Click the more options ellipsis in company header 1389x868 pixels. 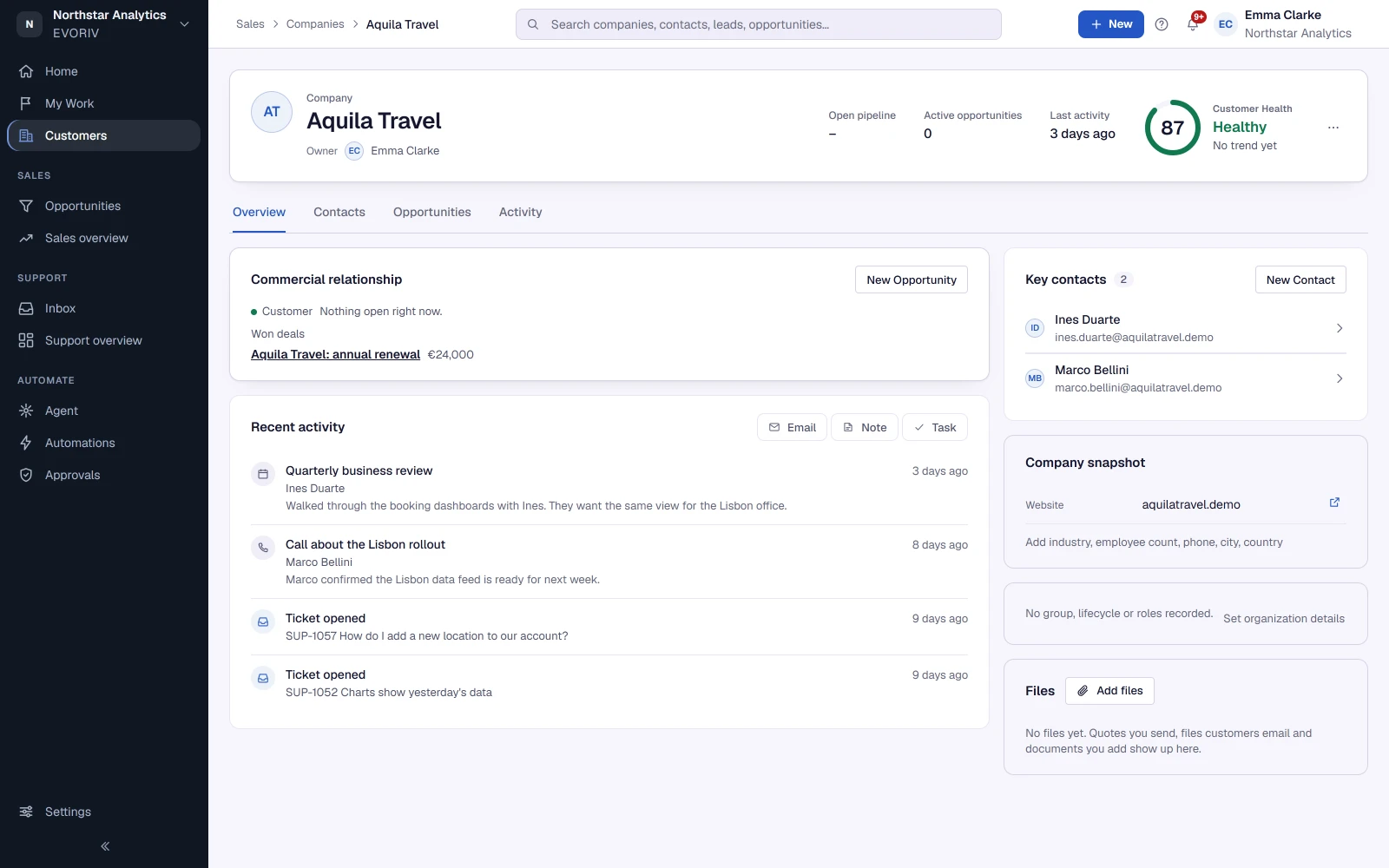tap(1333, 128)
